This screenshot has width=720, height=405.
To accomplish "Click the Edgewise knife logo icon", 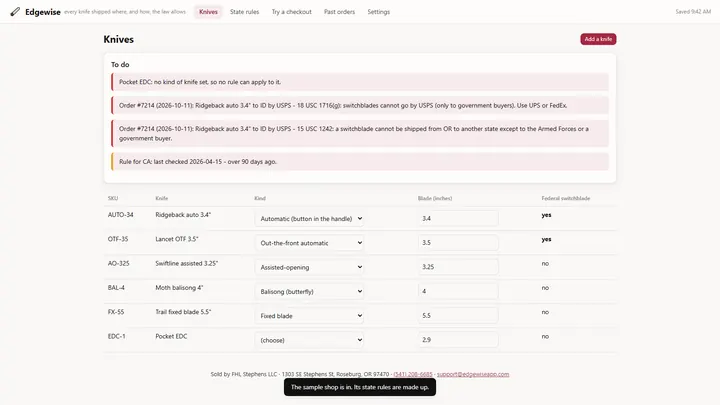I will point(15,11).
